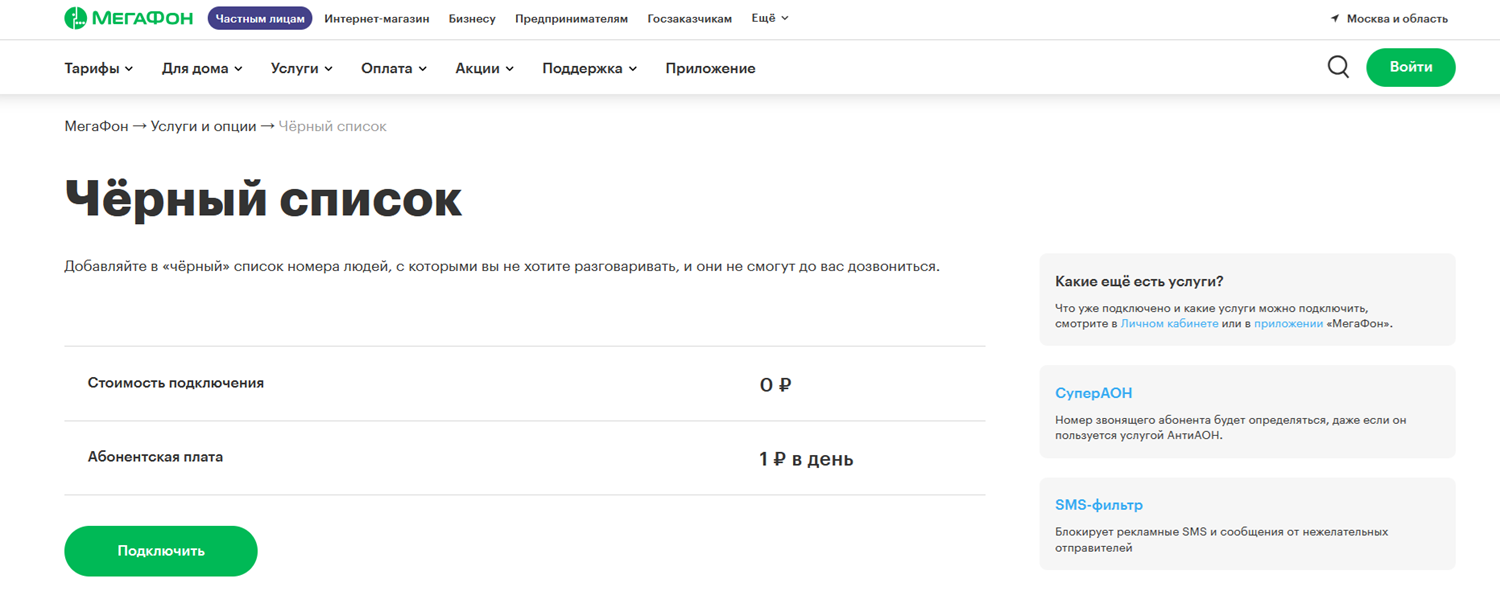Viewport: 1500px width, 595px height.
Task: Expand the Для дома dropdown
Action: (202, 68)
